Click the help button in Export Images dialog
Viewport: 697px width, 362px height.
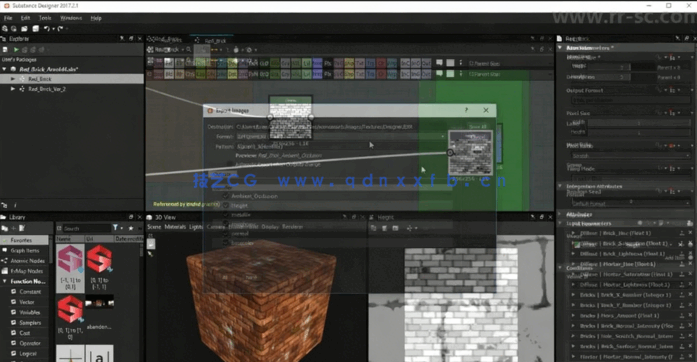[x=466, y=110]
